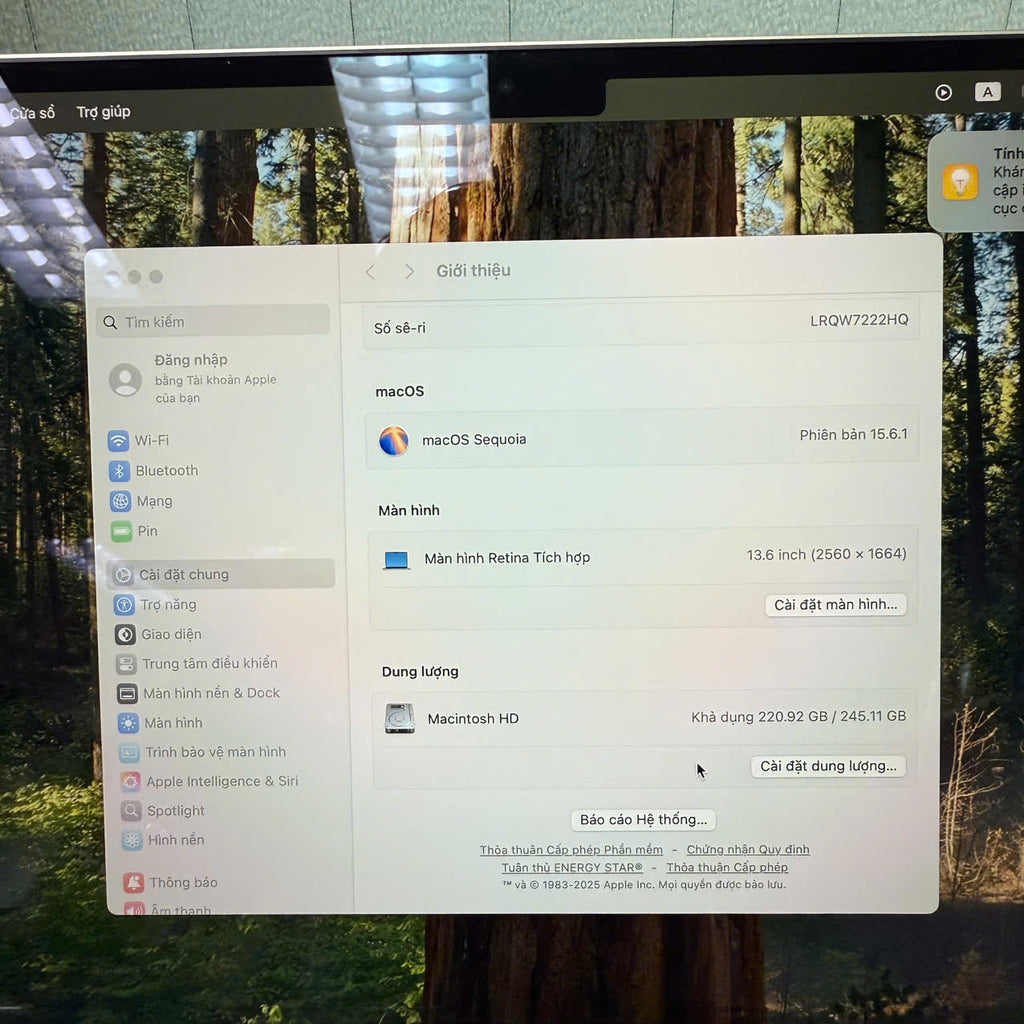Click the Cài đặt dung lượng button
This screenshot has height=1024, width=1024.
point(828,766)
